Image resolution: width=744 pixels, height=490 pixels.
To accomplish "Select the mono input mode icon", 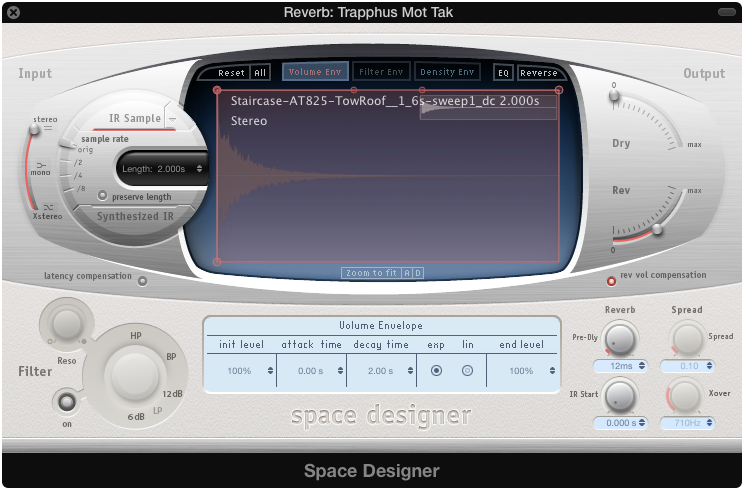I will [41, 165].
